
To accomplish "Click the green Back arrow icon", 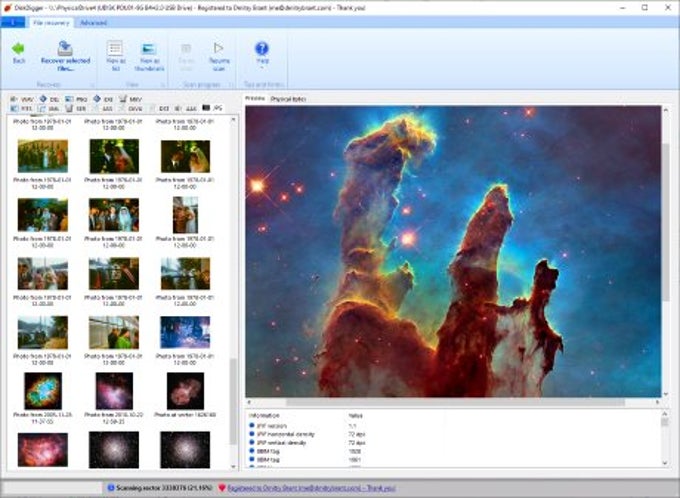I will [18, 48].
